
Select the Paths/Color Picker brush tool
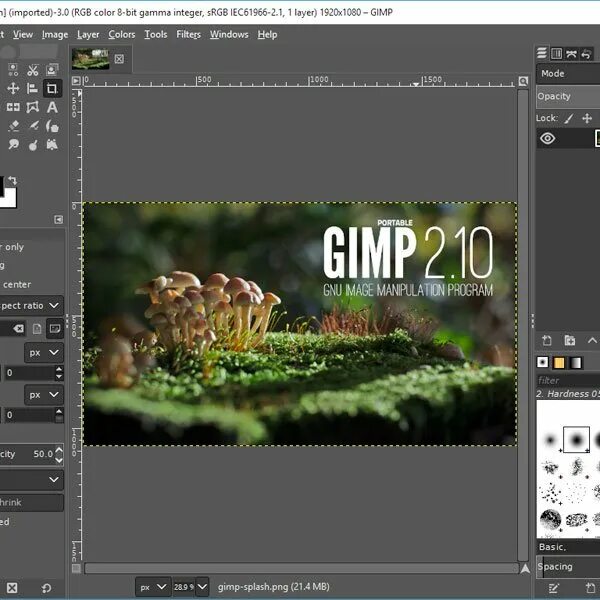click(13, 145)
